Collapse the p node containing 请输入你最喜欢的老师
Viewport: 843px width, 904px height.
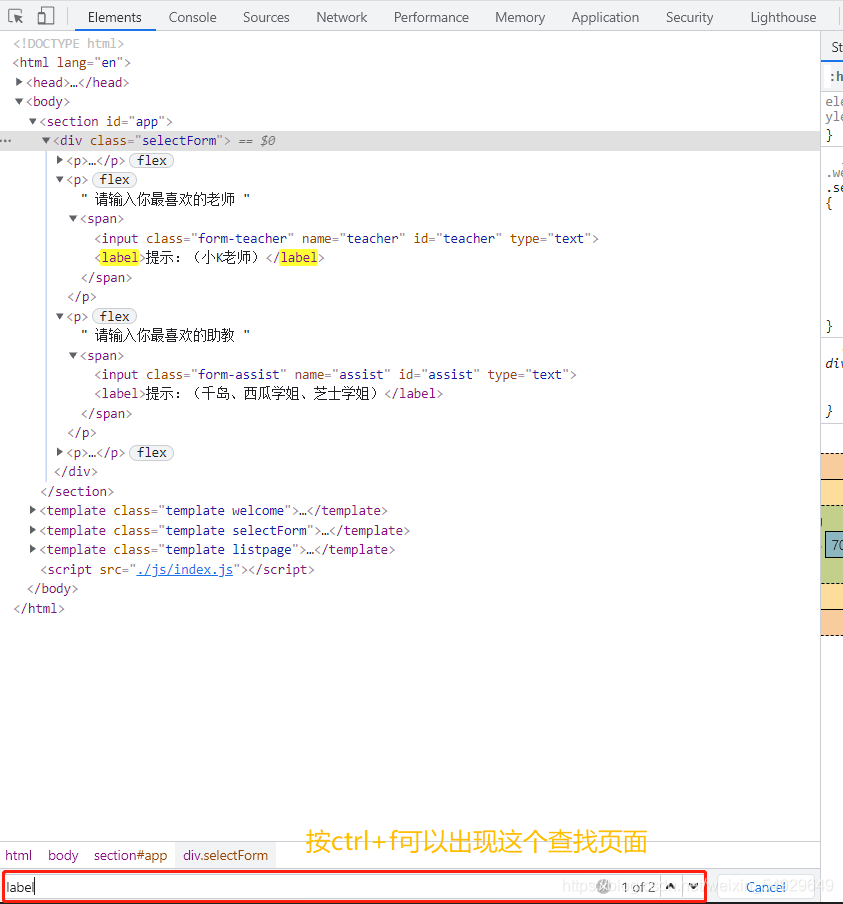point(60,179)
